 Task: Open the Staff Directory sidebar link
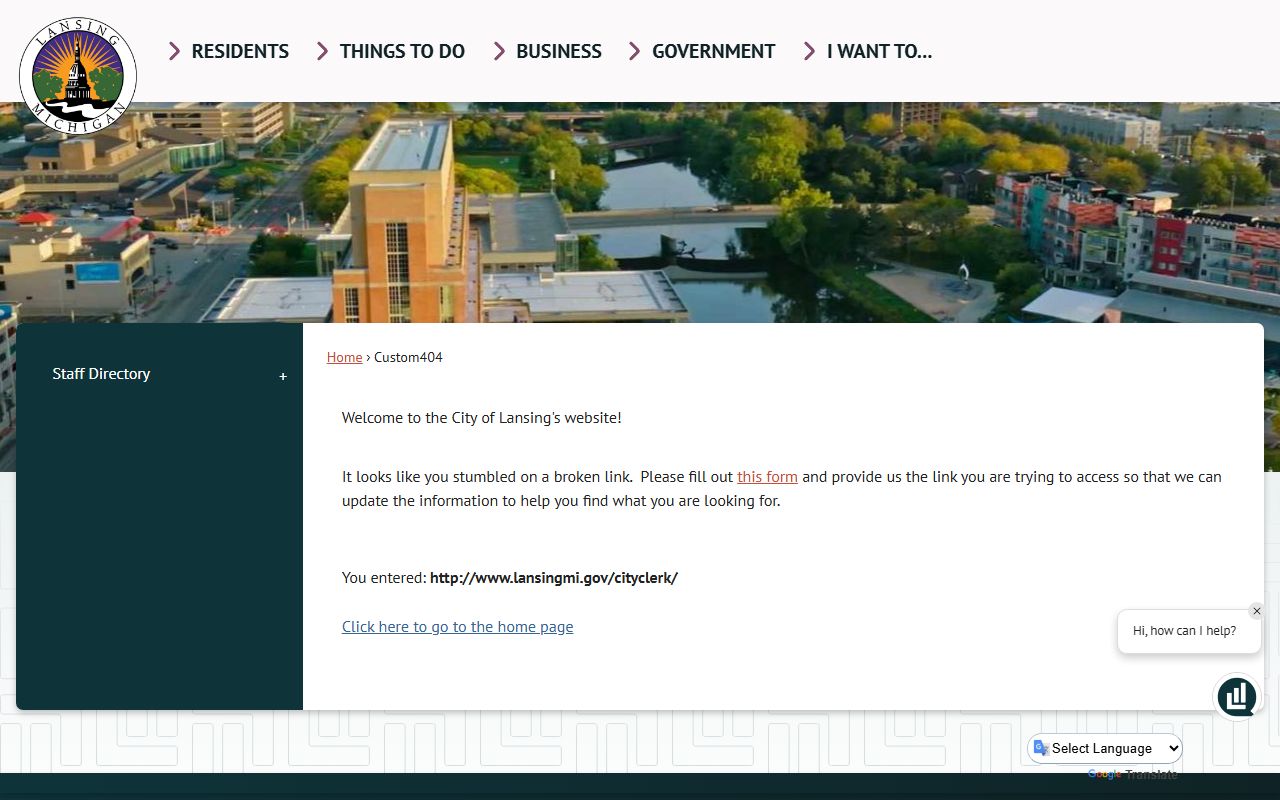101,374
